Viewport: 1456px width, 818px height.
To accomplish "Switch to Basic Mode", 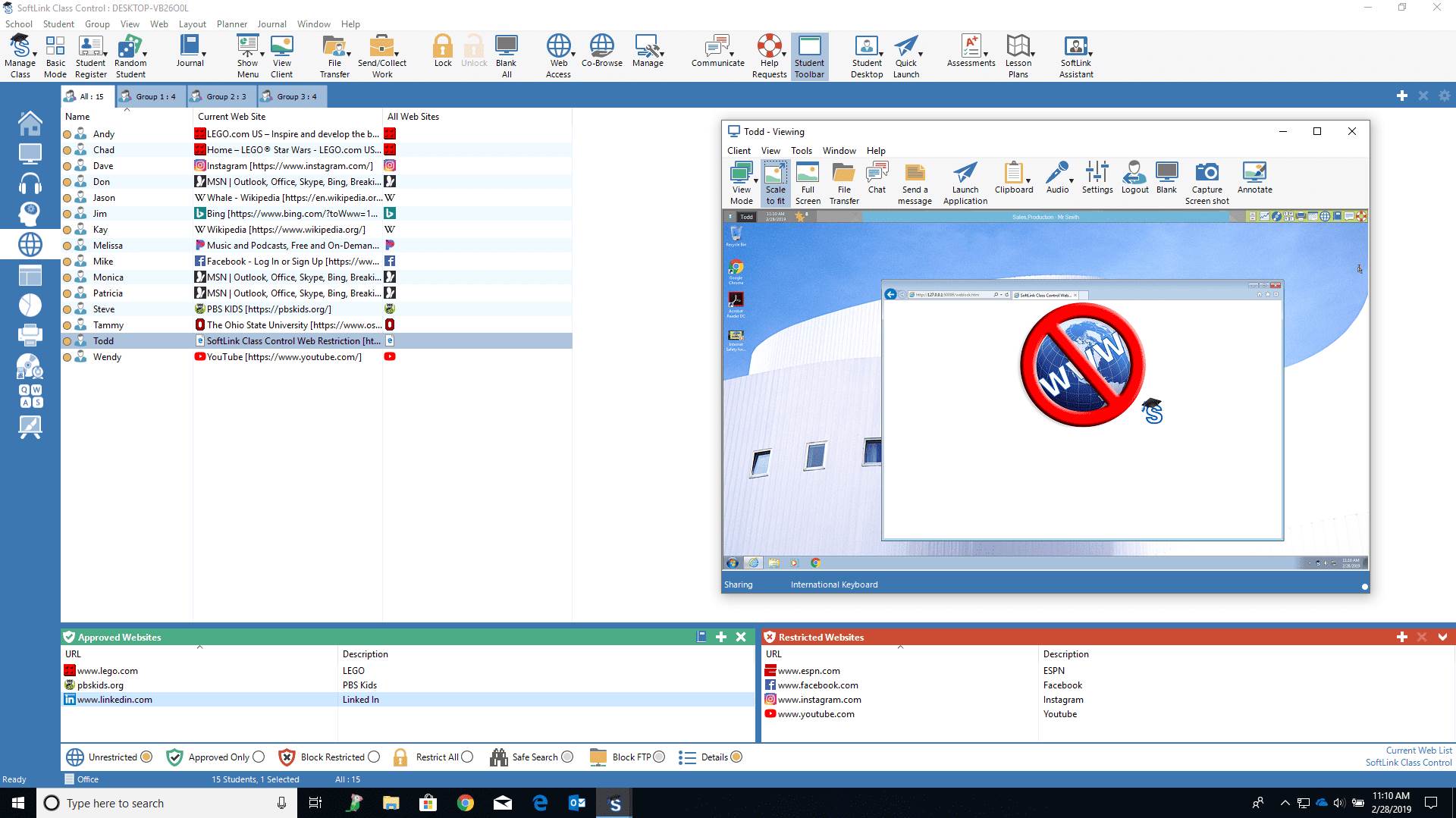I will pos(55,56).
